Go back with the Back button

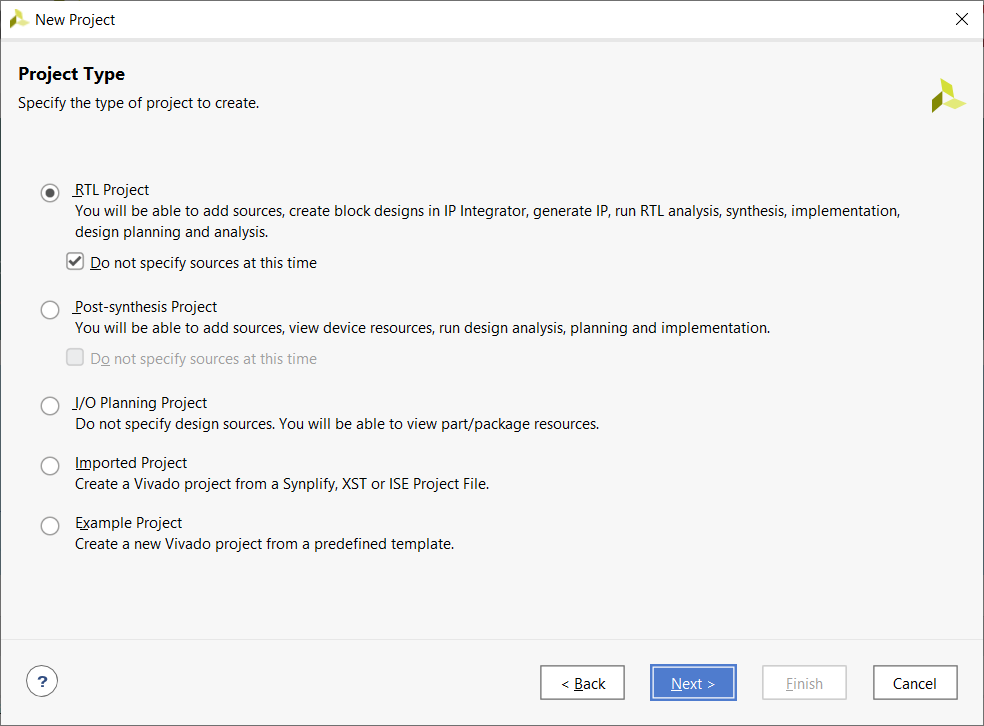point(582,683)
